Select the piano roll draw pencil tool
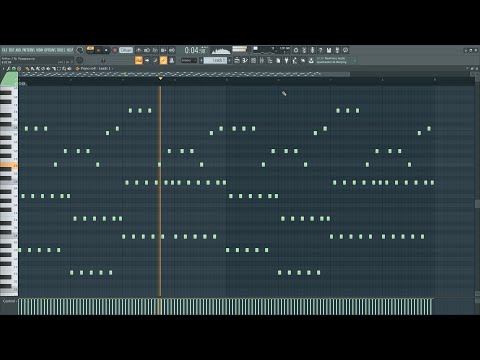Screen dimensions: 480x360 27,68
